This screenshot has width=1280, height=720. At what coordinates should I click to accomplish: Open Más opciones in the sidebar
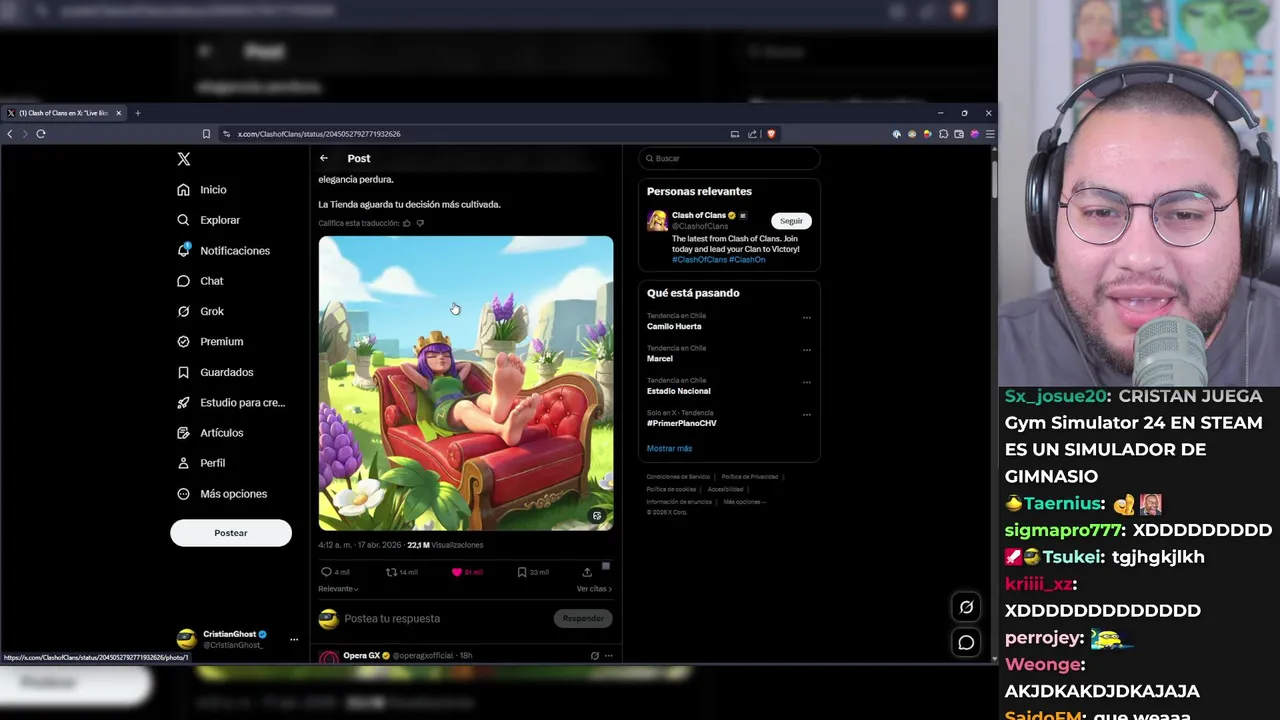[222, 494]
